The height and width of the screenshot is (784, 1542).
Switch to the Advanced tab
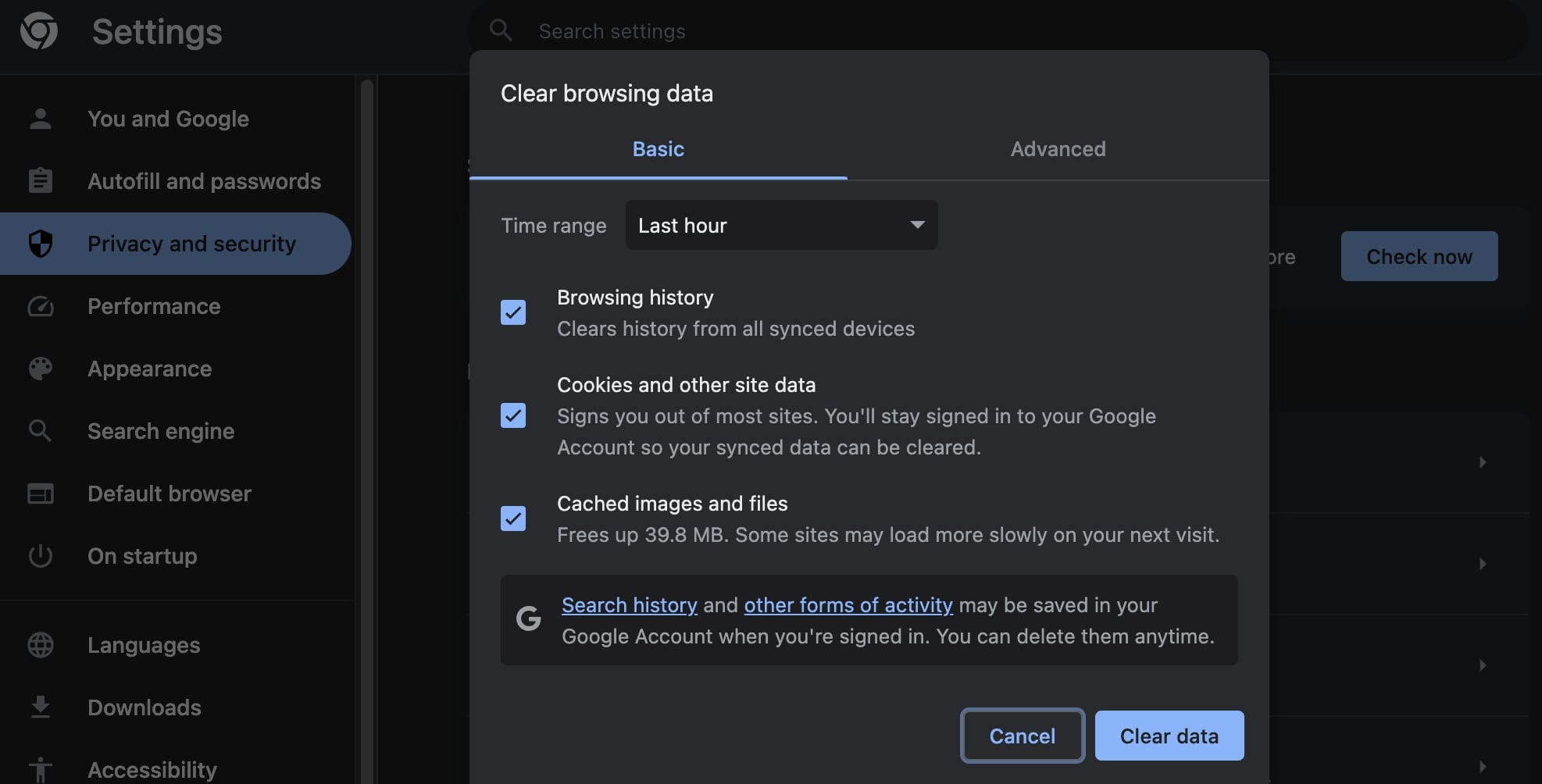tap(1058, 149)
